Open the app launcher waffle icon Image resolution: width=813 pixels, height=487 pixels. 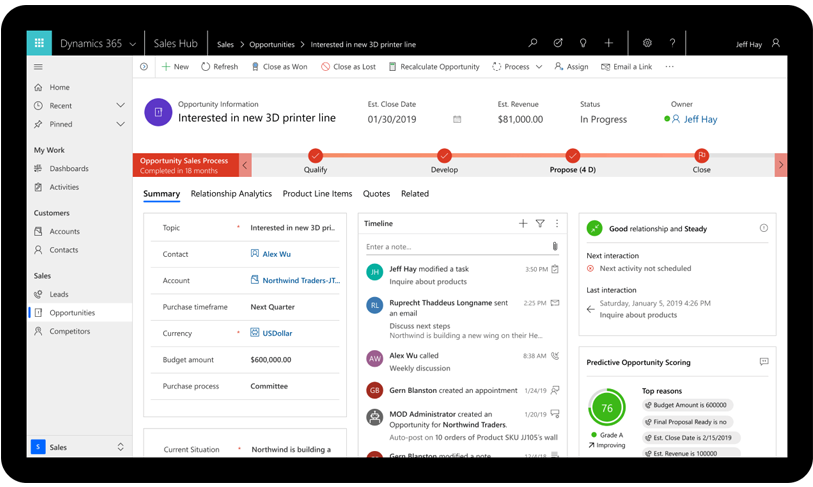point(39,43)
